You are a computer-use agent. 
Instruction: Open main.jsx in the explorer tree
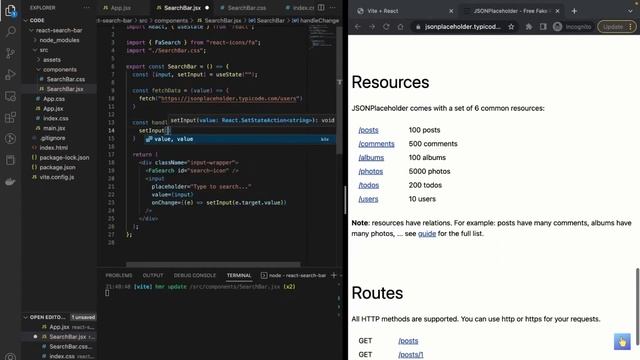54,128
